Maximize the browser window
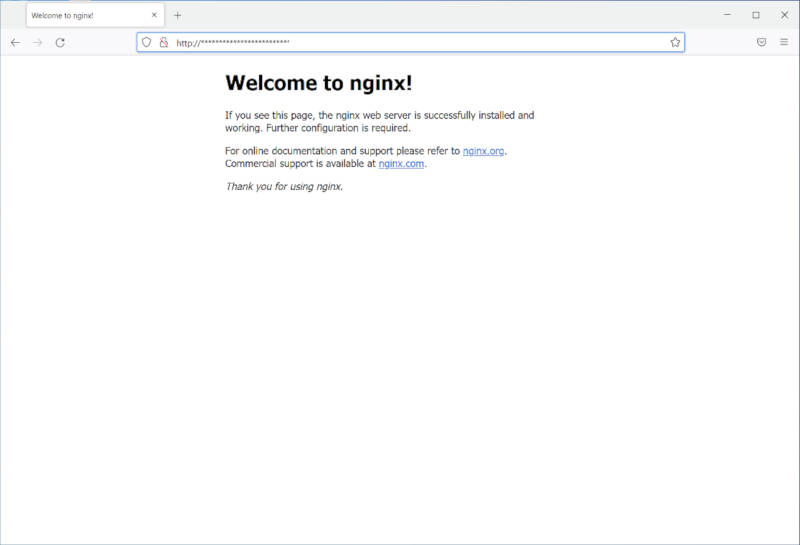The width and height of the screenshot is (800, 545). 756,15
